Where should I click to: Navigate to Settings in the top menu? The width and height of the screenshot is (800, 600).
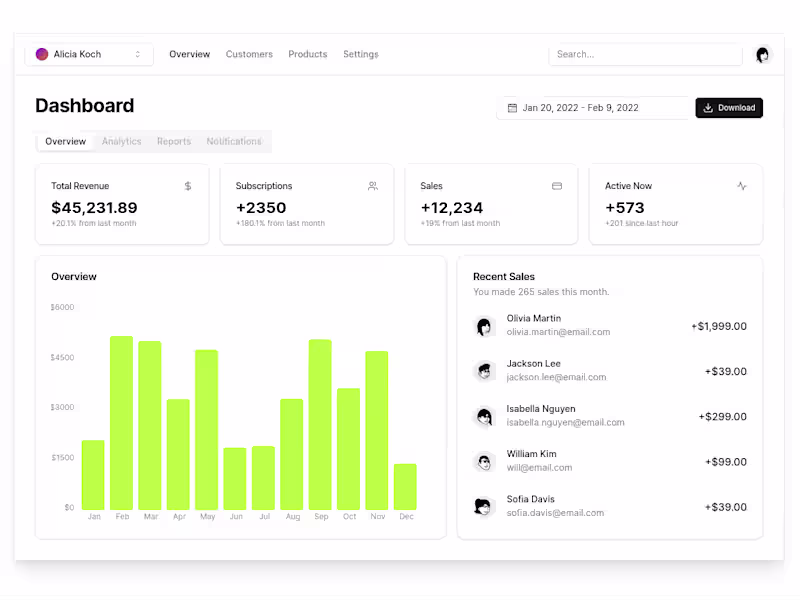tap(360, 54)
